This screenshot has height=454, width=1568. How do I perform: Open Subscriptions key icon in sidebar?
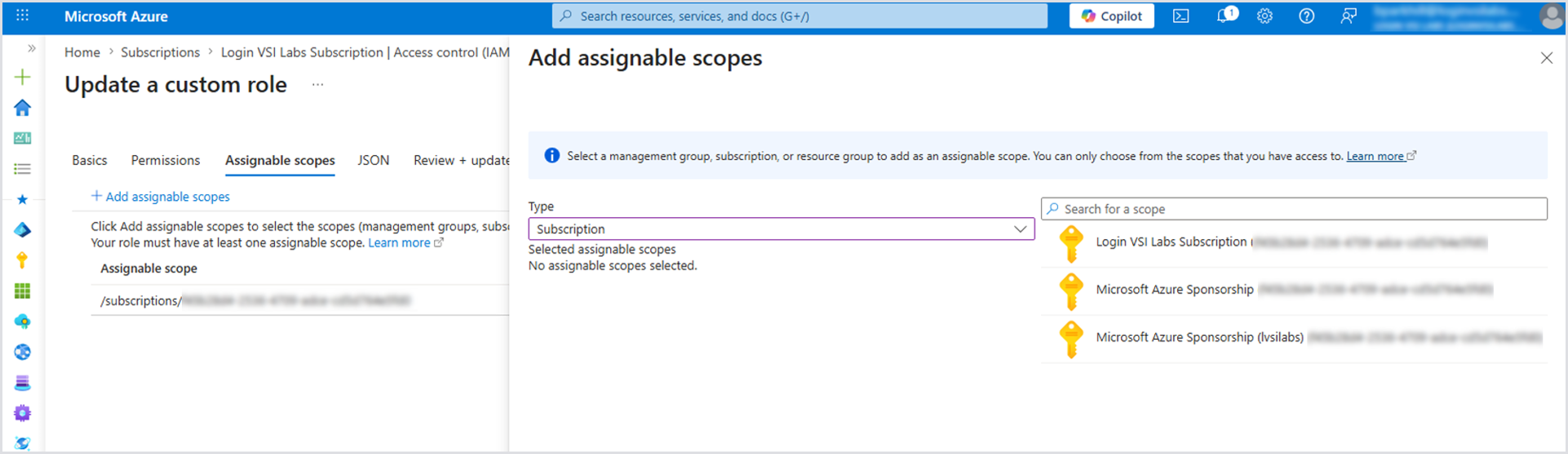(x=23, y=260)
